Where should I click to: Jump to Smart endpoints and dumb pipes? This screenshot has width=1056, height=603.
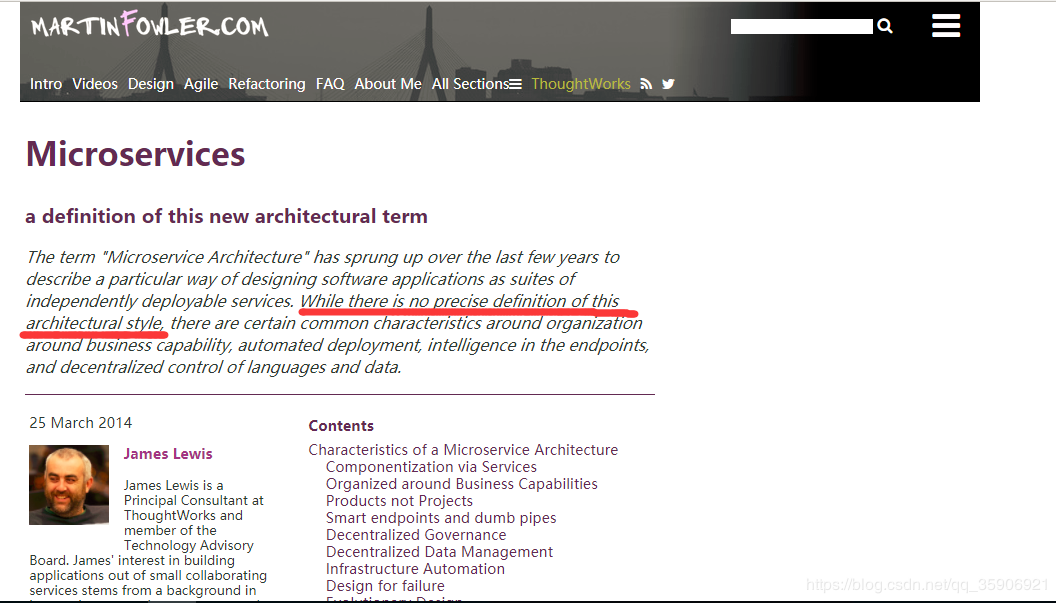(x=441, y=518)
